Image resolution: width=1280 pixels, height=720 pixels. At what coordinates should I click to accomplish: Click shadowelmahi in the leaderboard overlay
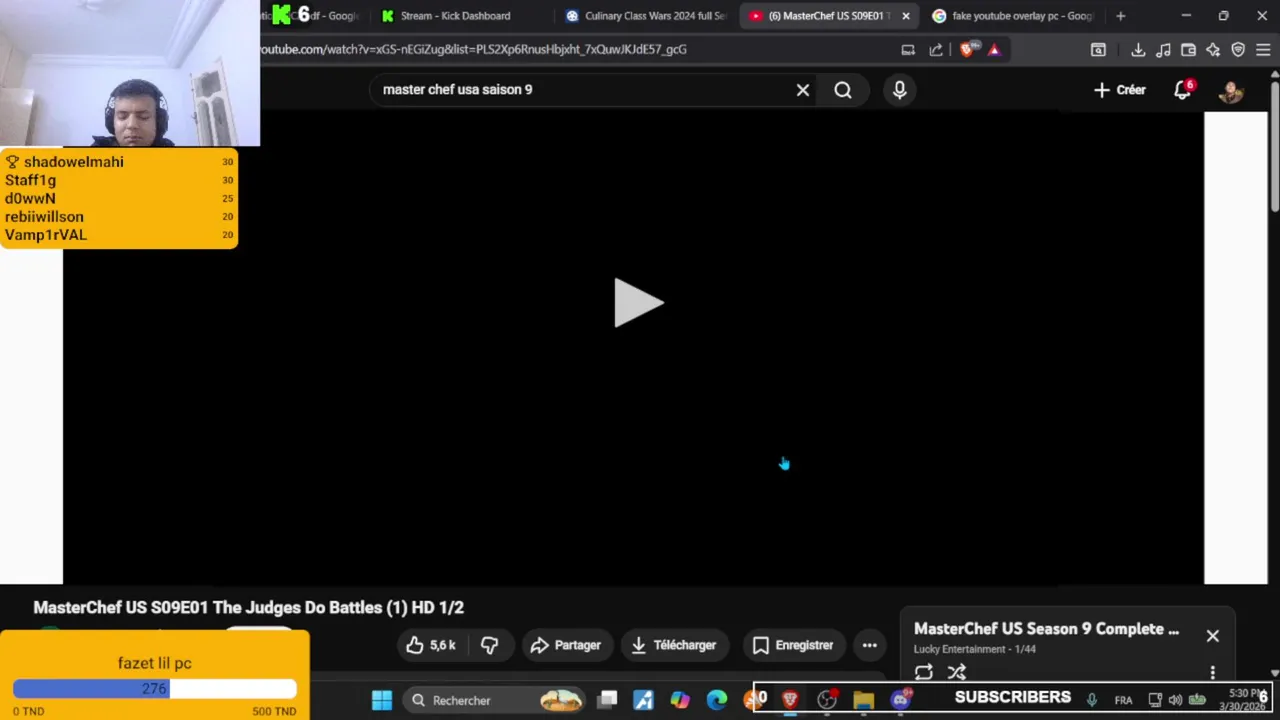click(x=74, y=162)
